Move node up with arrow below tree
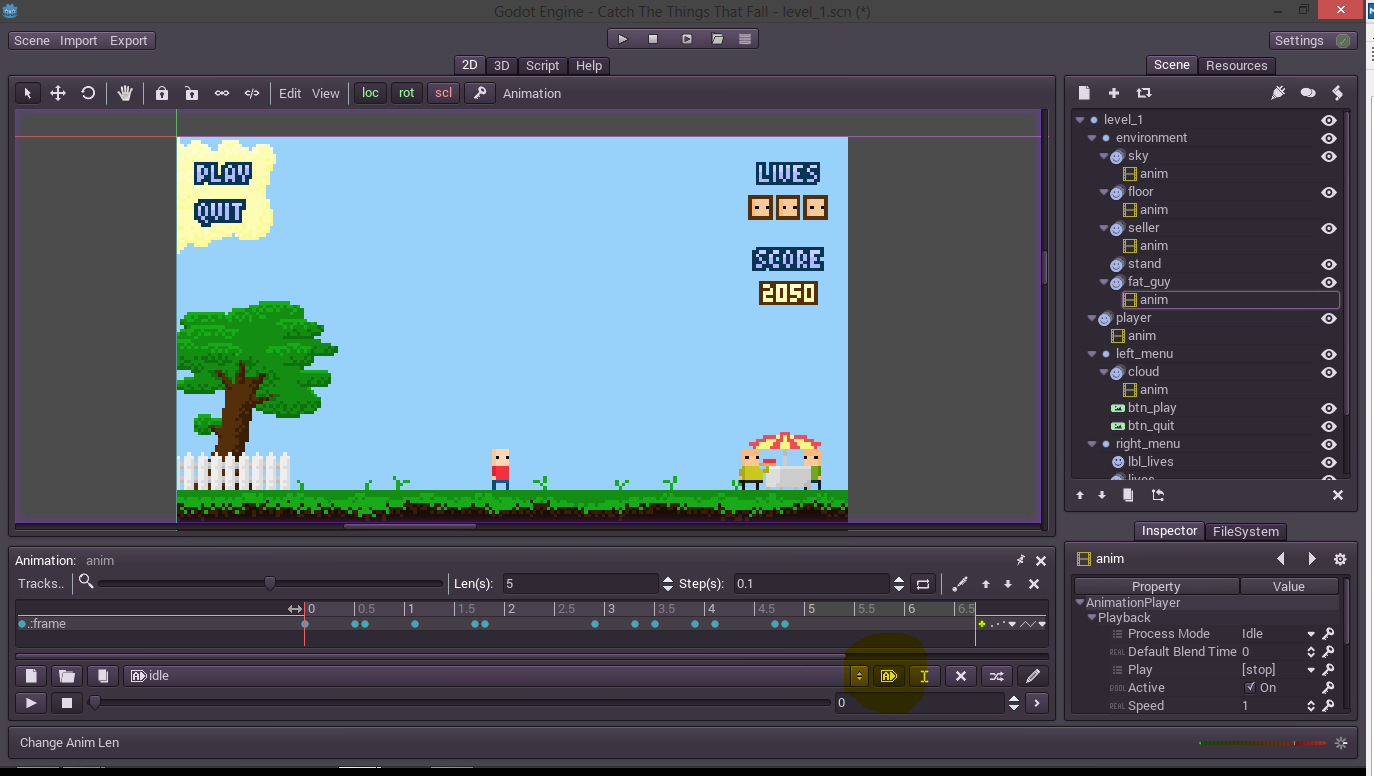 point(1080,495)
